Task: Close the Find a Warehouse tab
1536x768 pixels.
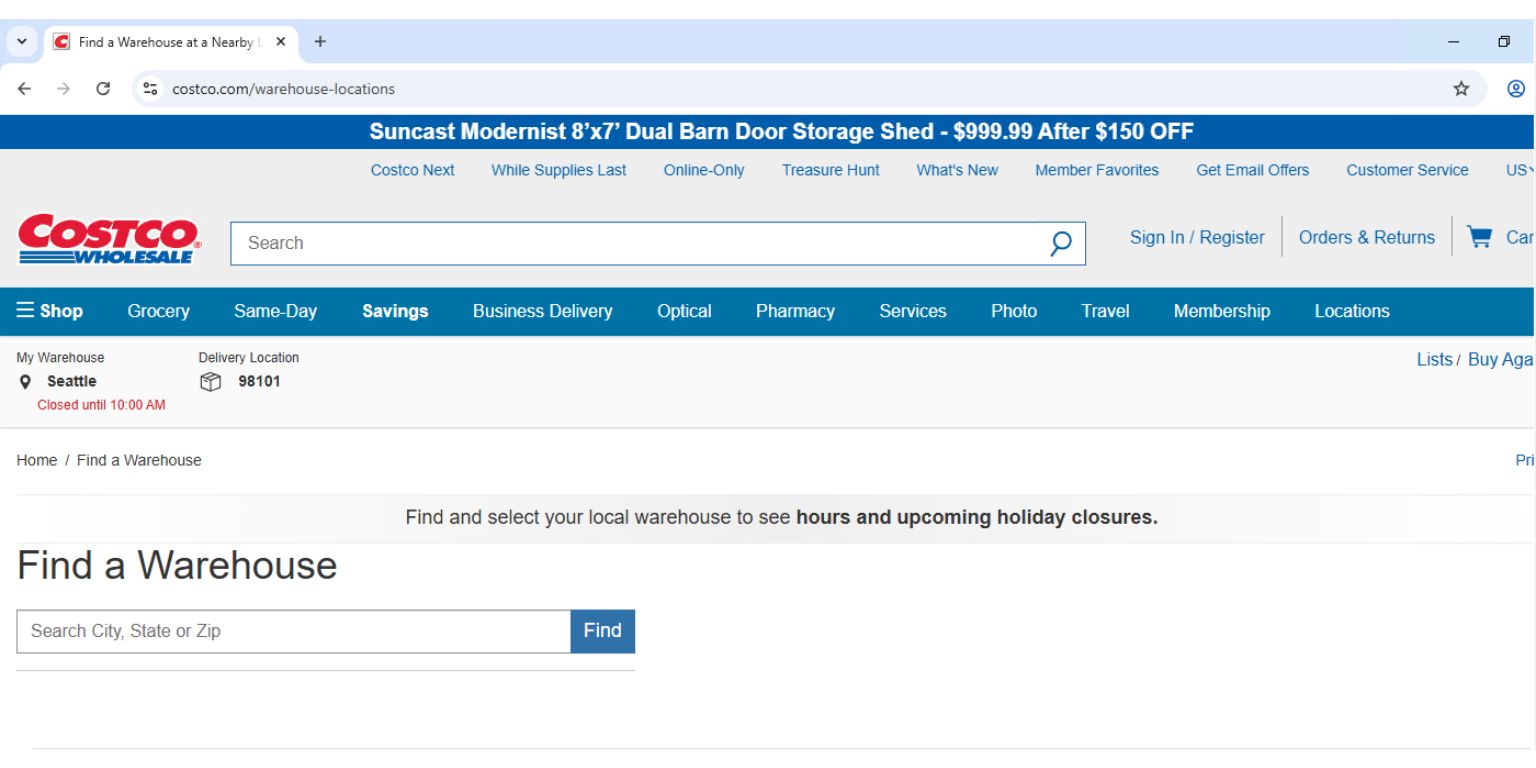Action: 281,42
